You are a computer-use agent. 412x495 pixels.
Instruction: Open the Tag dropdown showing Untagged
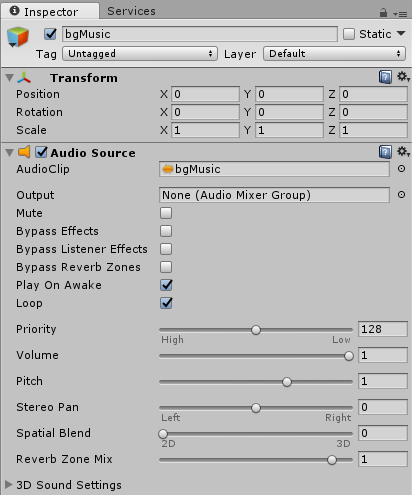(x=140, y=54)
